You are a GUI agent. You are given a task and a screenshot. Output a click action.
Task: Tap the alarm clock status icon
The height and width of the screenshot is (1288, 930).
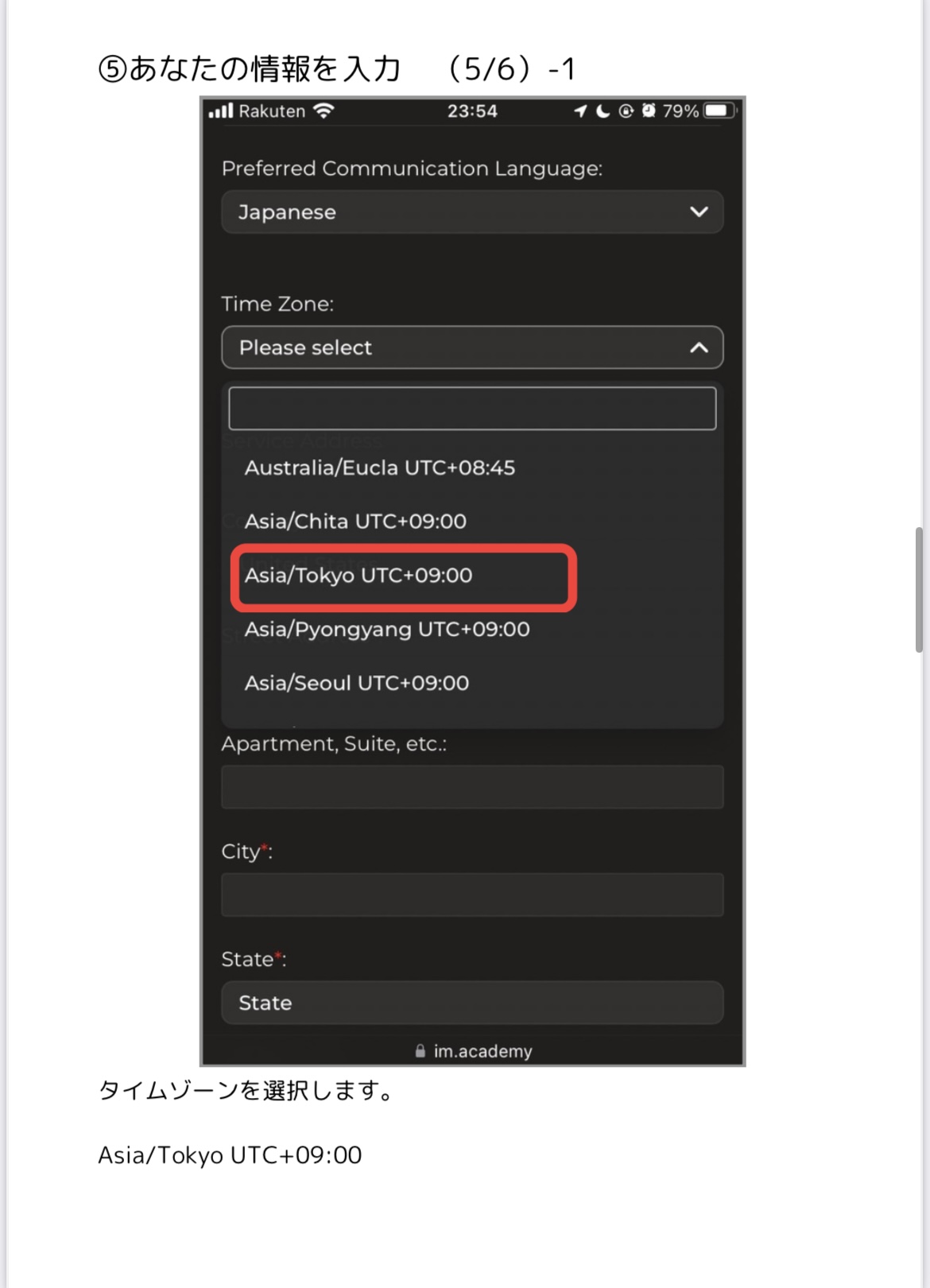coord(649,111)
